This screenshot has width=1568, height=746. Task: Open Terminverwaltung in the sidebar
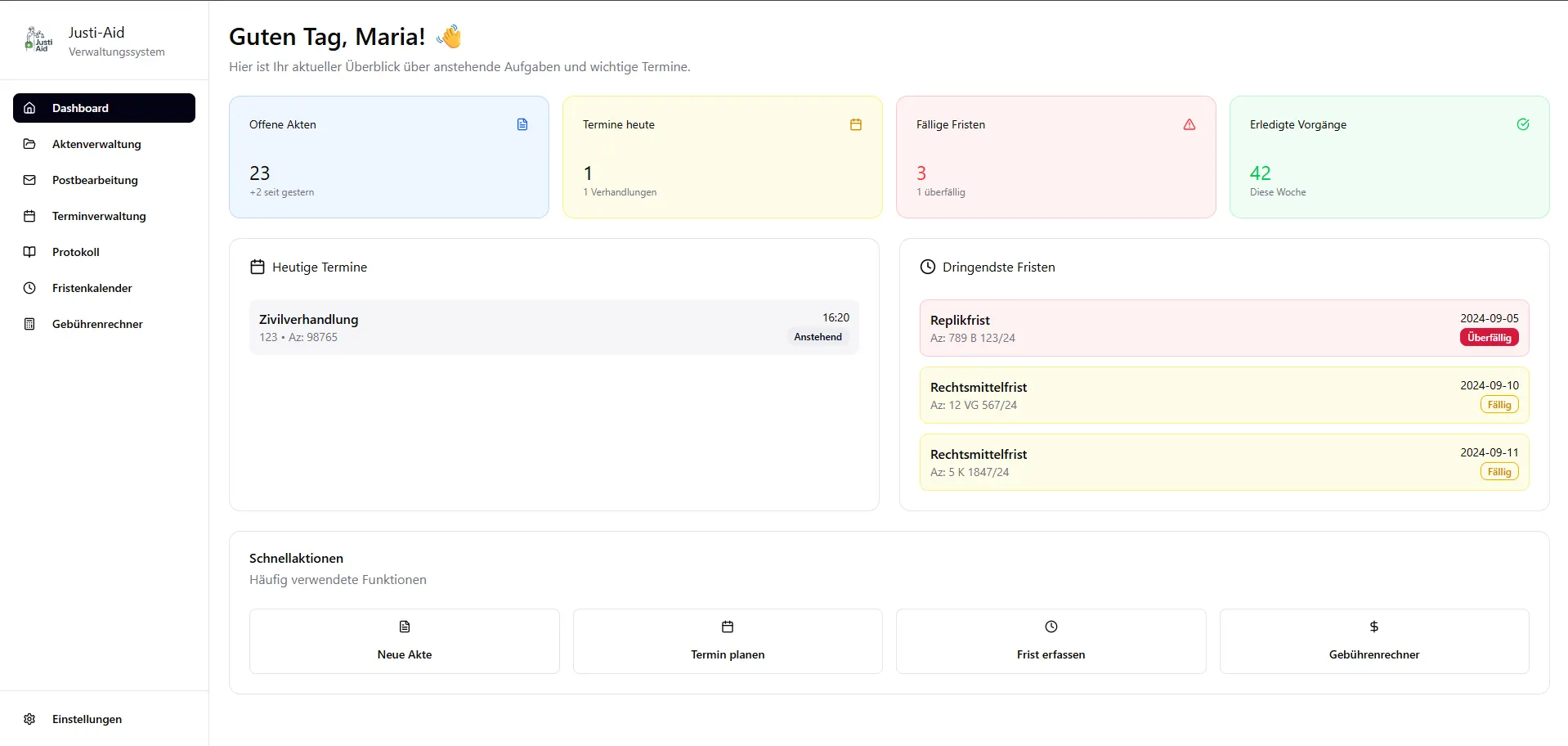(99, 216)
